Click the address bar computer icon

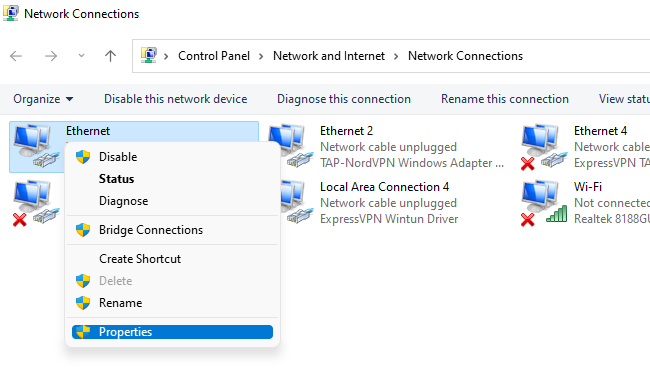point(149,55)
